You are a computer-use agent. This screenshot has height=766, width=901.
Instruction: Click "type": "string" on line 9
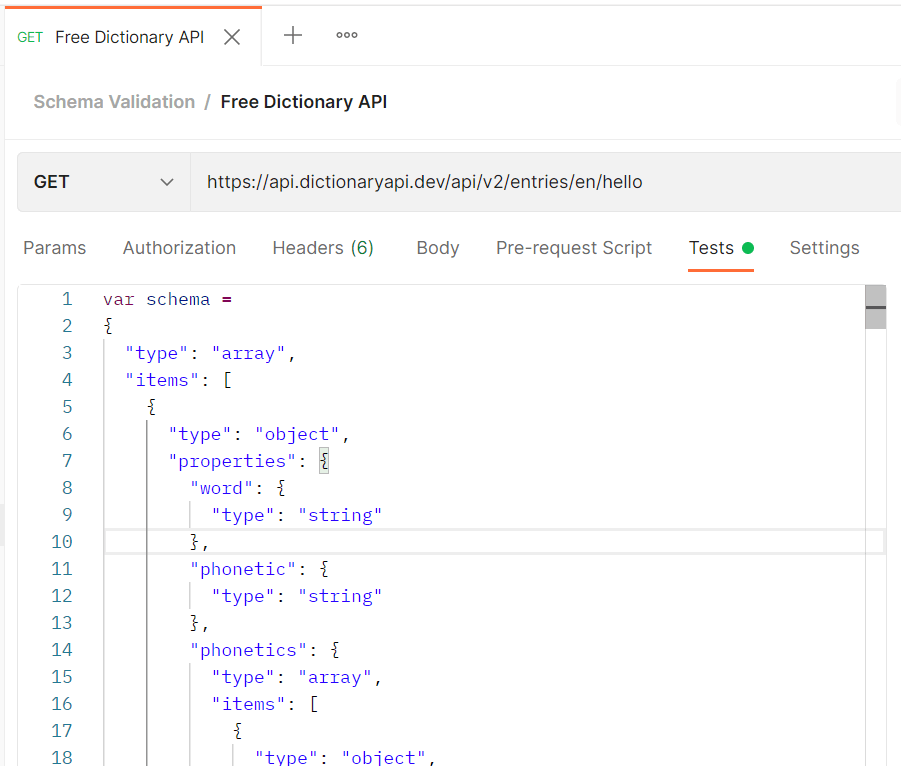click(x=297, y=515)
